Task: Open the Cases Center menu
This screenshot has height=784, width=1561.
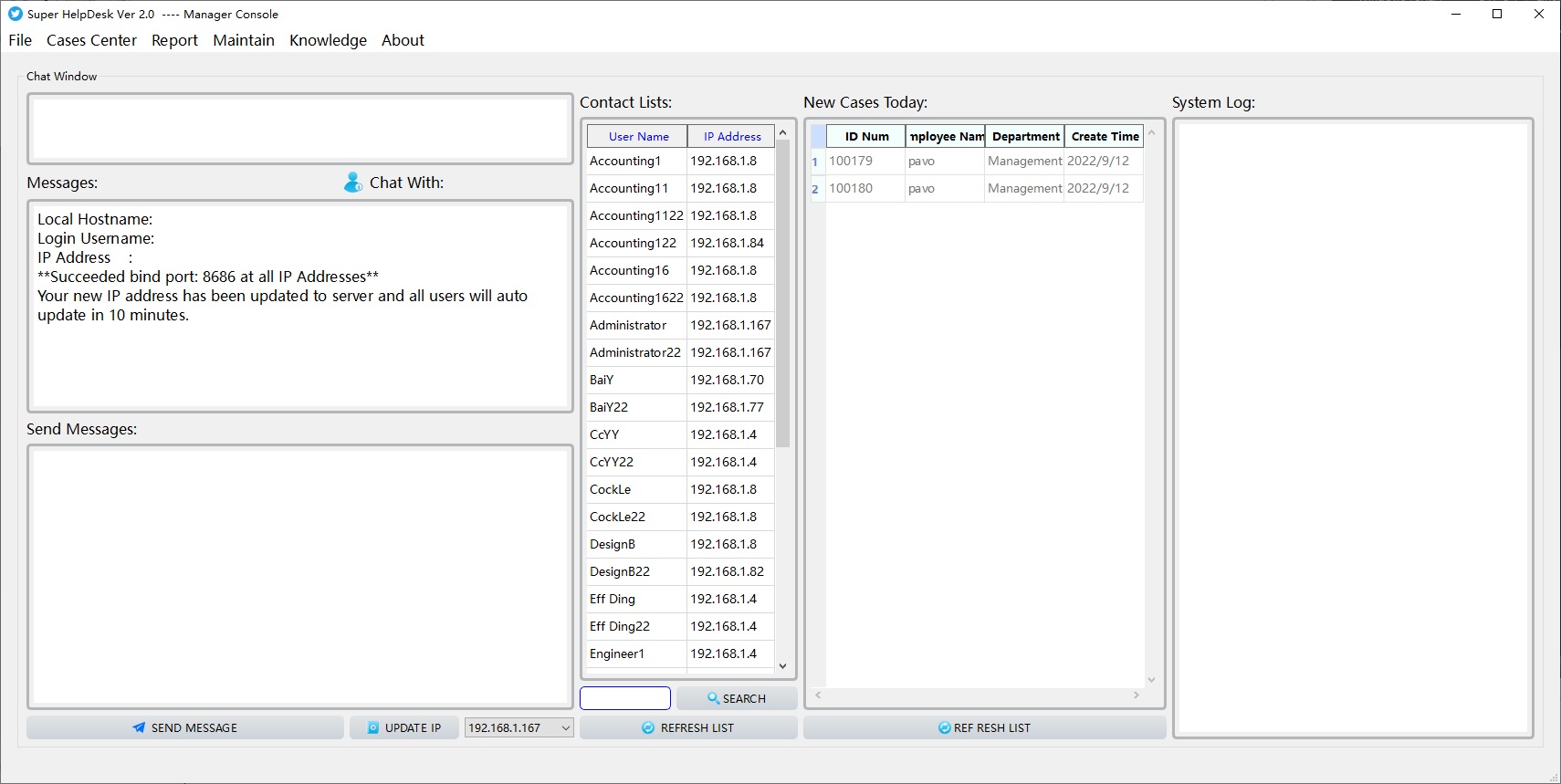Action: 91,40
